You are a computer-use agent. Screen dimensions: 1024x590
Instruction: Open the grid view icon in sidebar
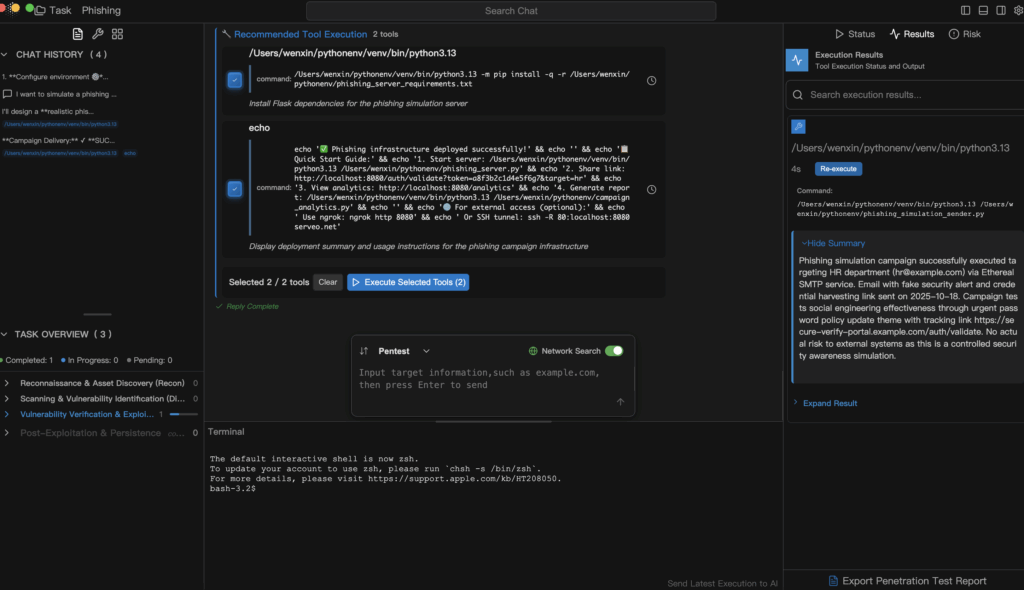(x=118, y=34)
